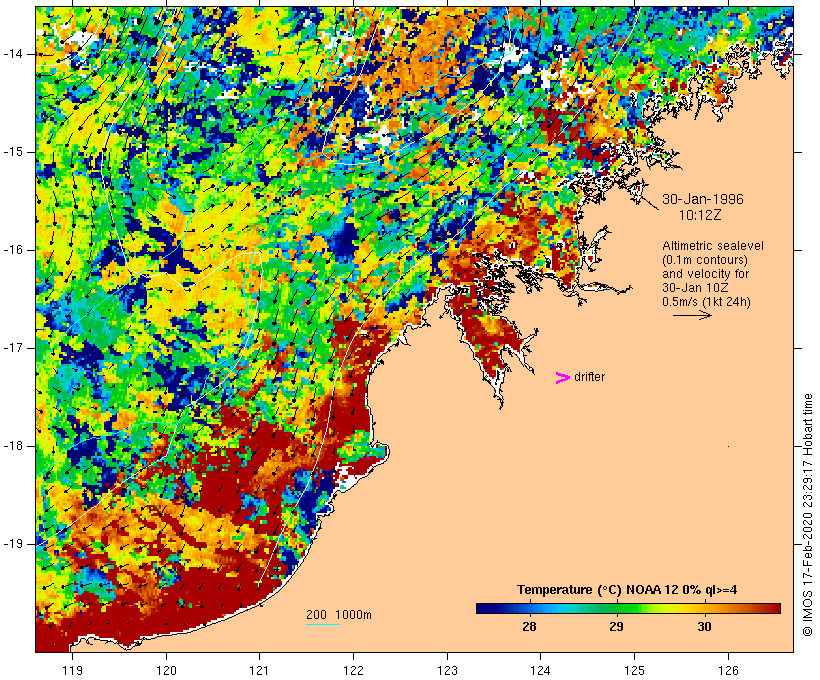
Task: Click the cyan depth contour legend line
Action: pyautogui.click(x=323, y=624)
